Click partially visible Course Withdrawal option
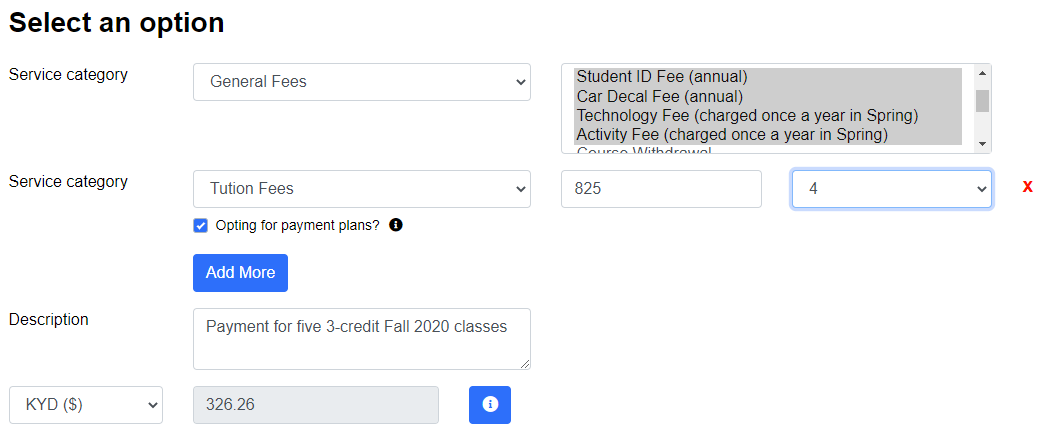Screen dimensions: 1056x433 pos(643,150)
